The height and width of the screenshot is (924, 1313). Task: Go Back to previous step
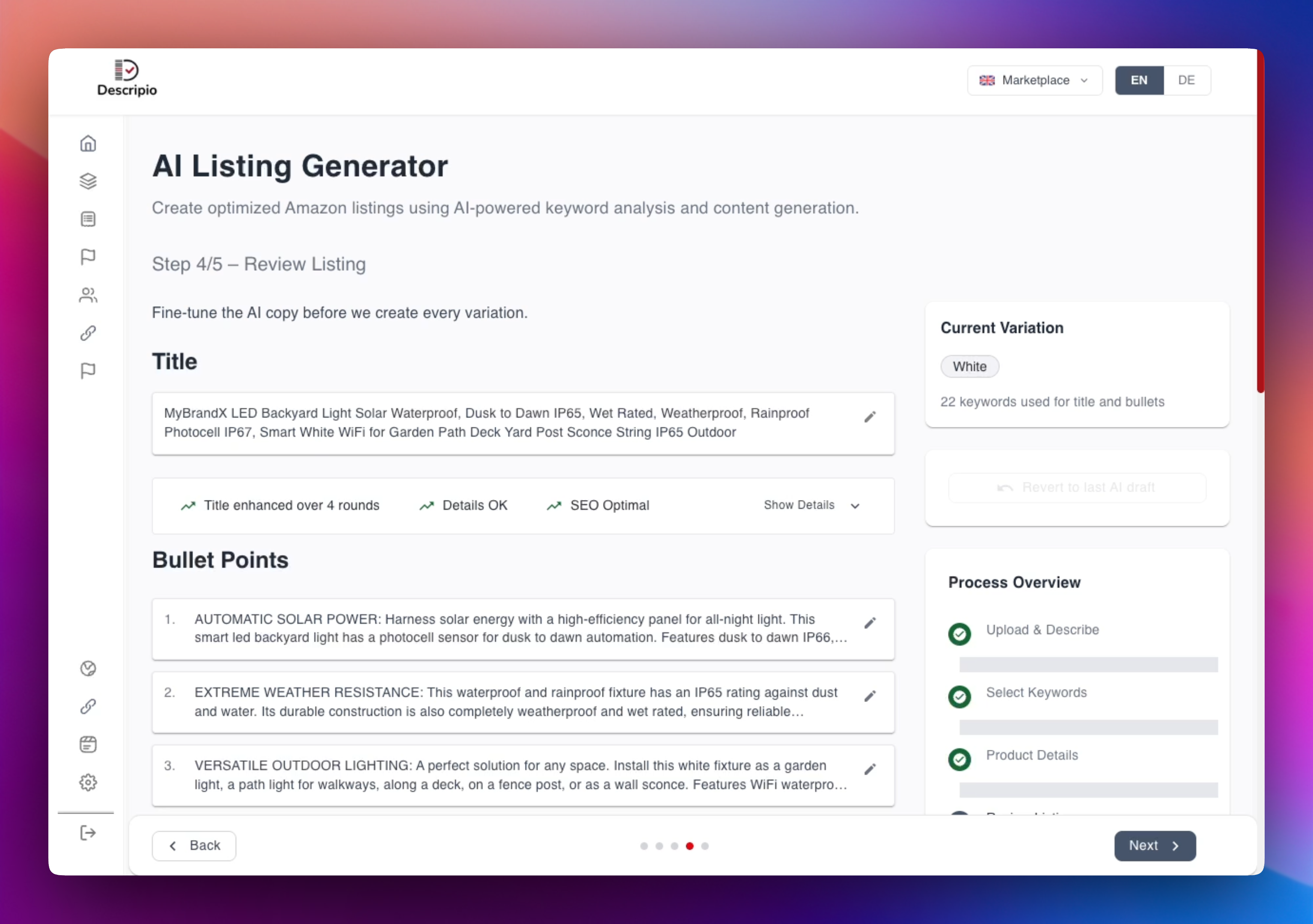[194, 846]
